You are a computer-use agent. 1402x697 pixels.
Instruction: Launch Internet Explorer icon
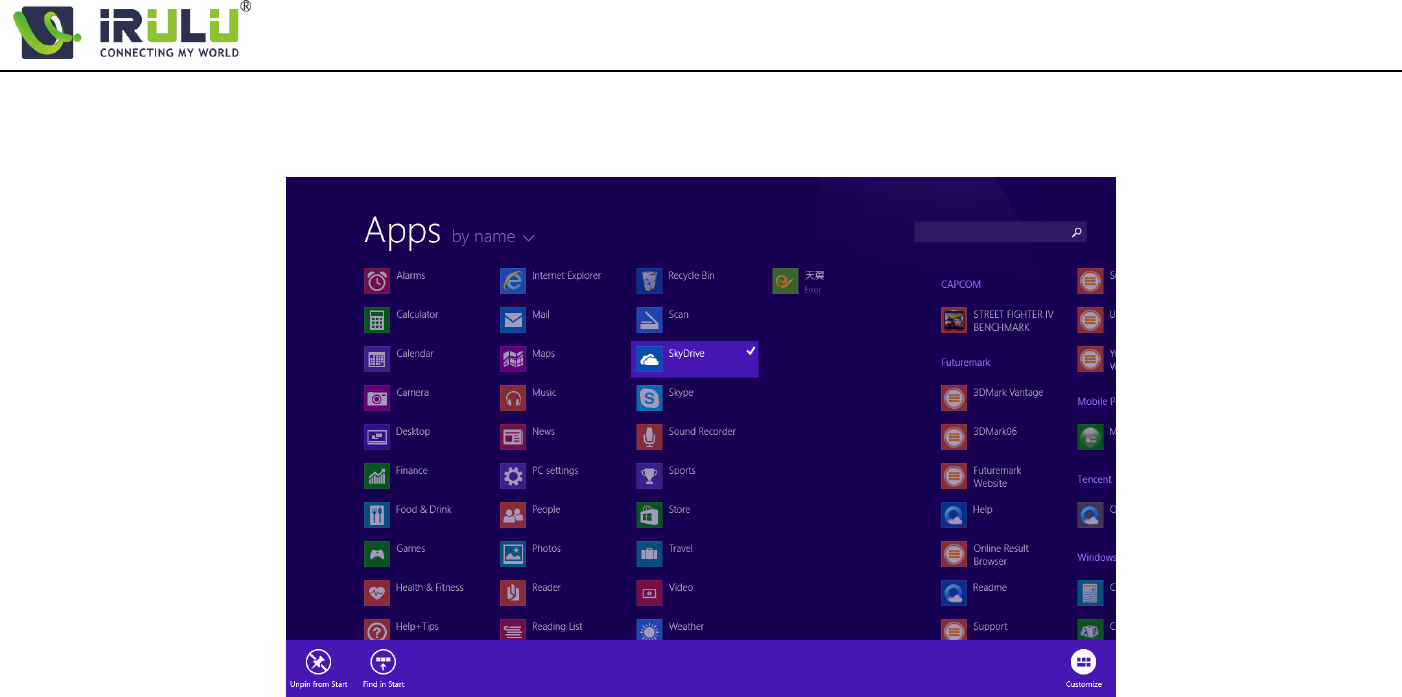513,281
